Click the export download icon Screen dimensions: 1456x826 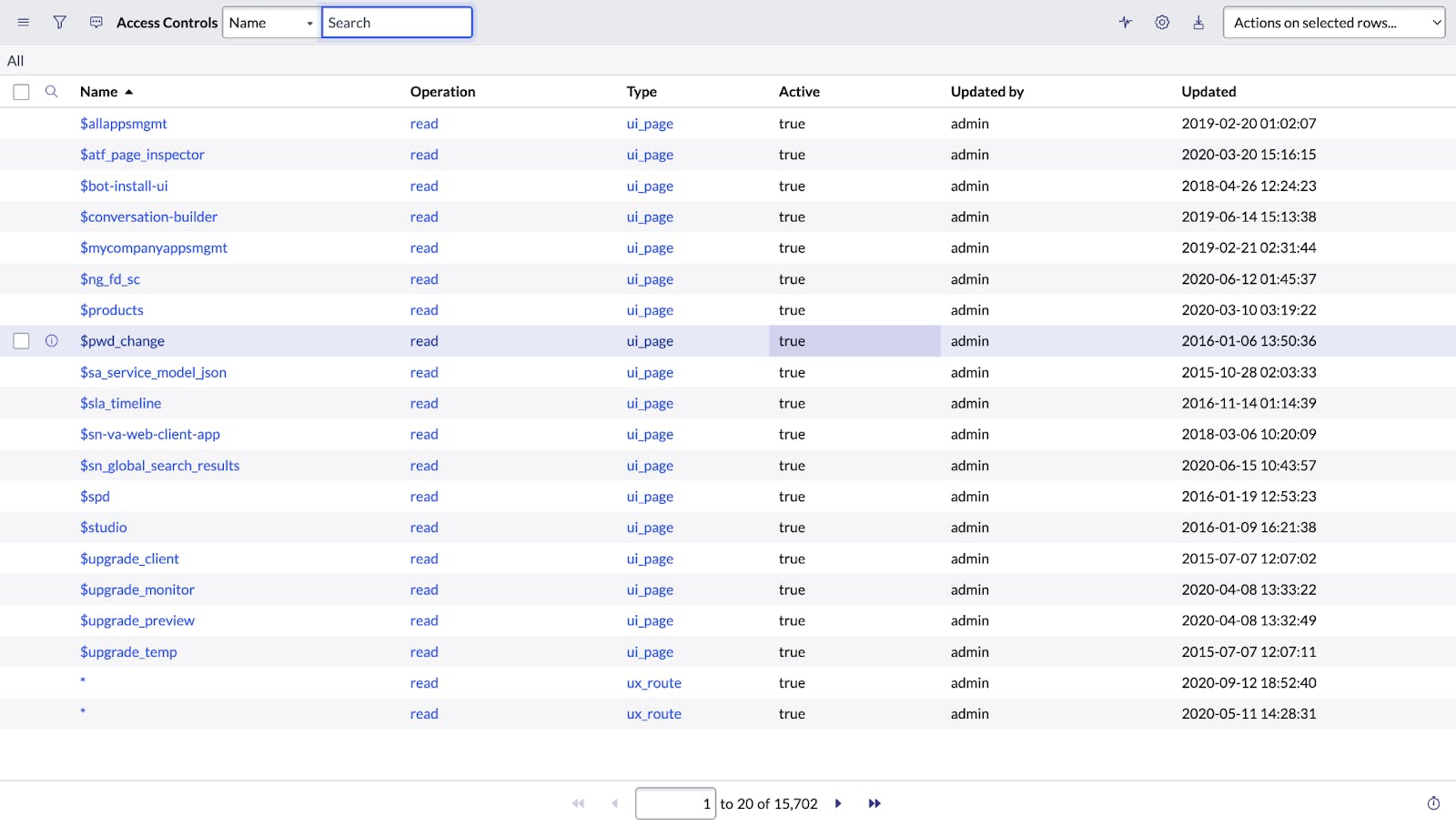(1198, 23)
